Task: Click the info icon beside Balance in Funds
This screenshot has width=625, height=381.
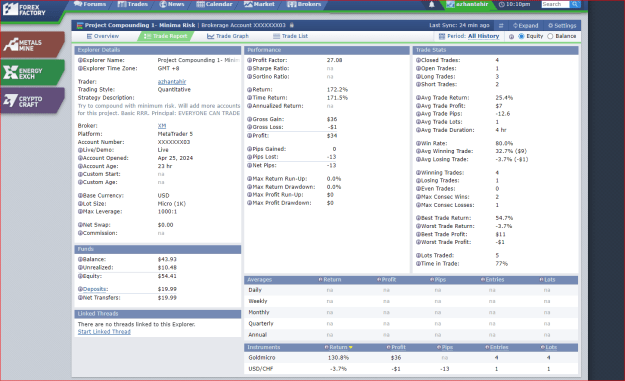Action: (x=80, y=259)
